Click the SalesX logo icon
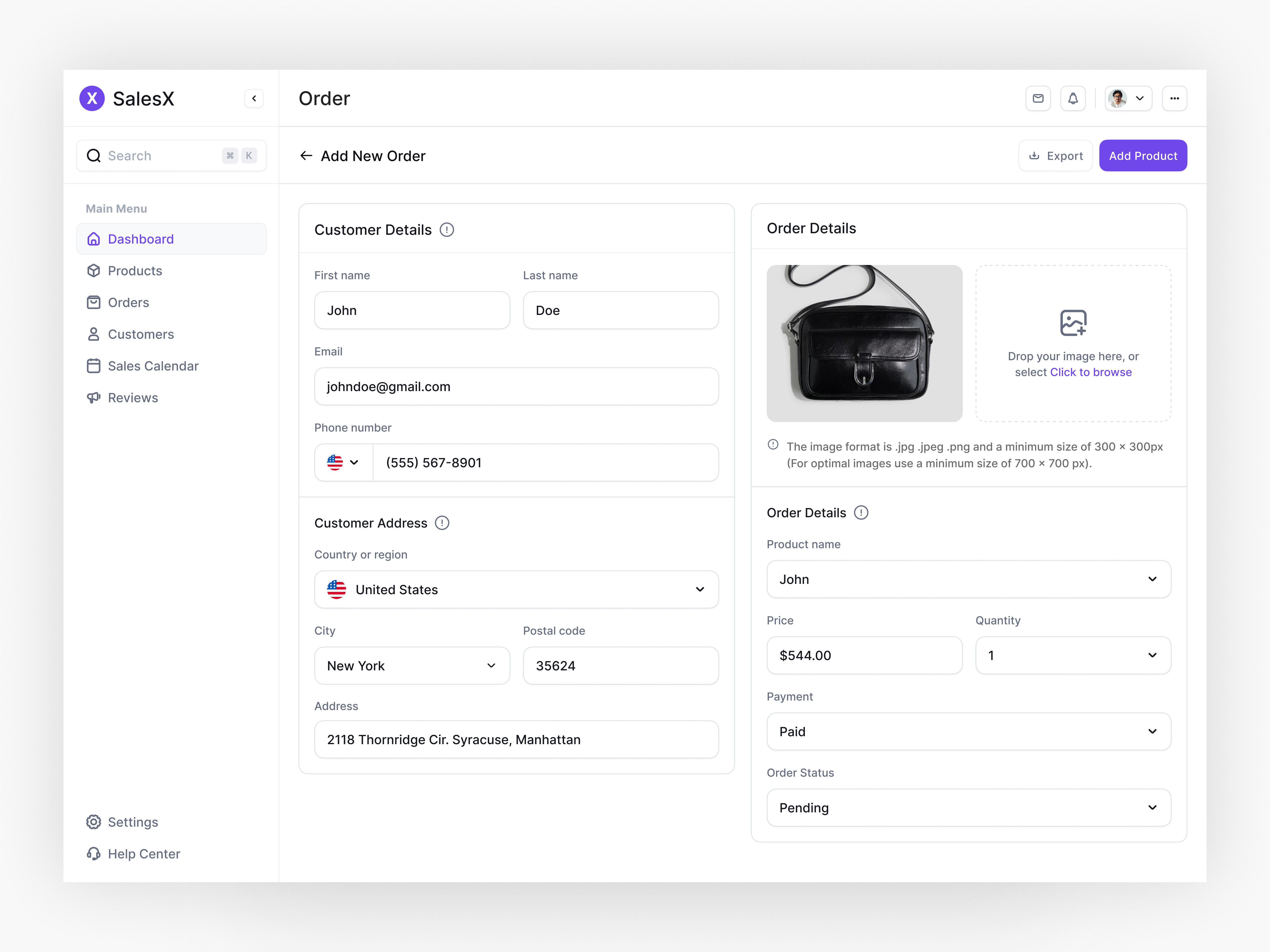The image size is (1270, 952). click(92, 98)
